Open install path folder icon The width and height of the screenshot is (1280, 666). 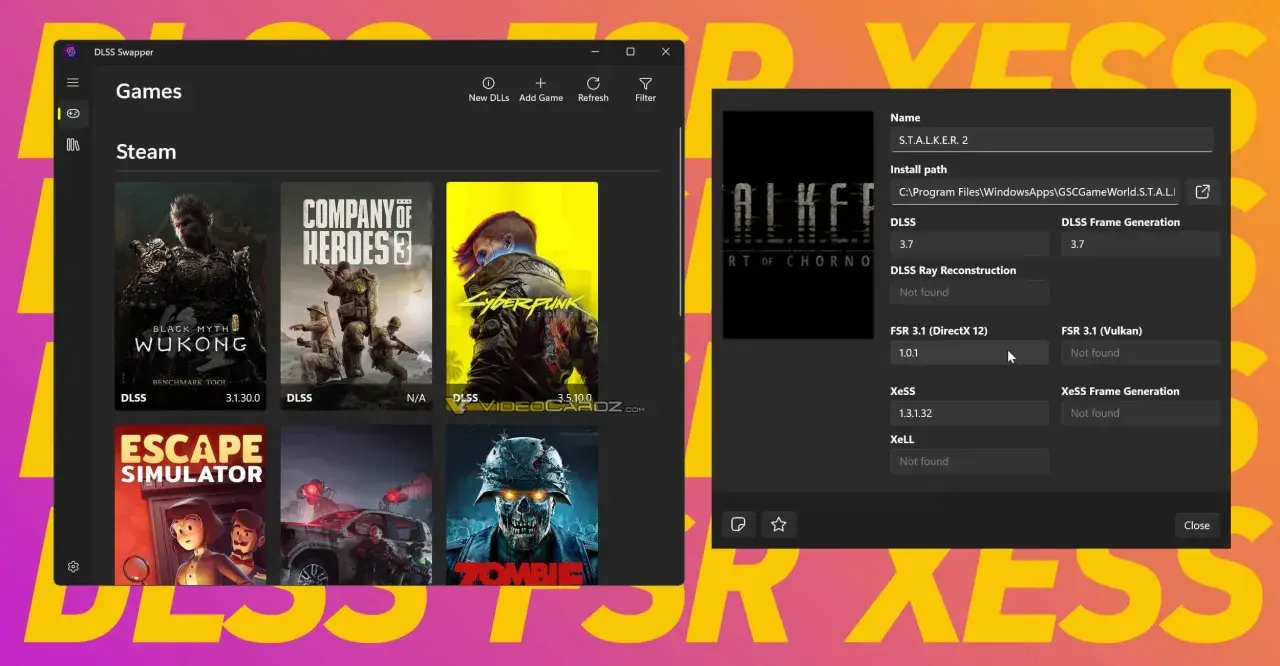coord(1203,192)
